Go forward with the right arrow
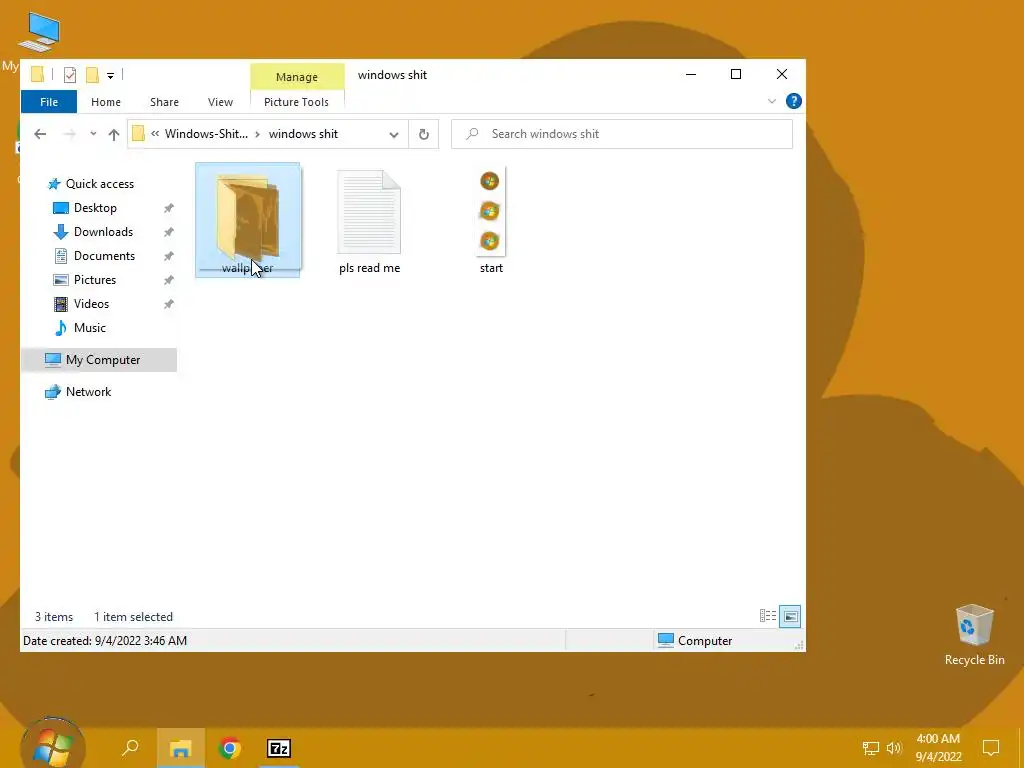This screenshot has height=768, width=1024. 69,134
